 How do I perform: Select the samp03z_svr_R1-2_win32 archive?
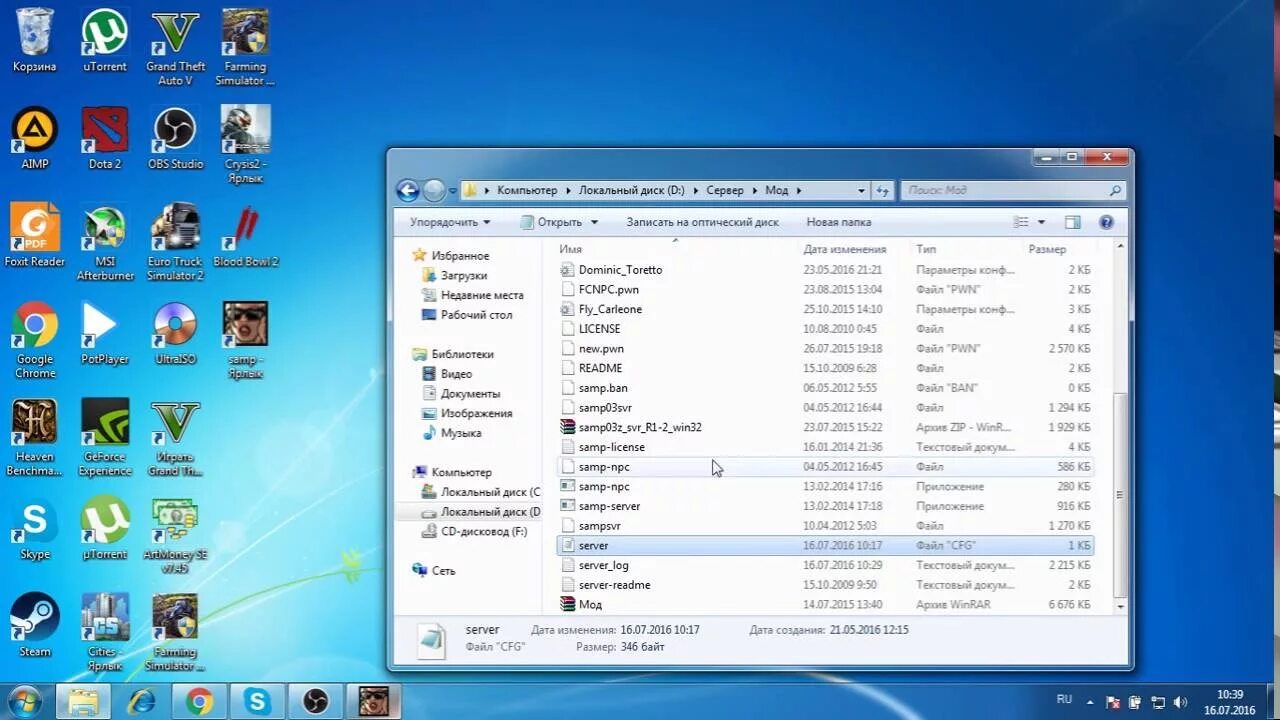tap(824, 427)
